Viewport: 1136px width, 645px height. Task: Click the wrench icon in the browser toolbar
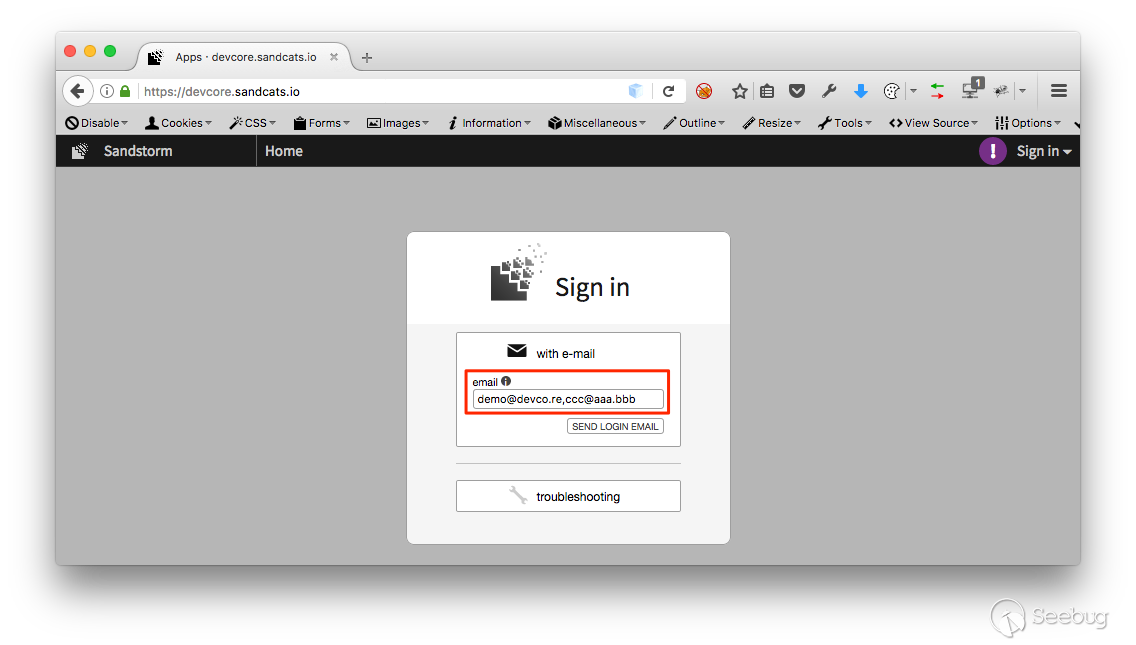pyautogui.click(x=829, y=91)
